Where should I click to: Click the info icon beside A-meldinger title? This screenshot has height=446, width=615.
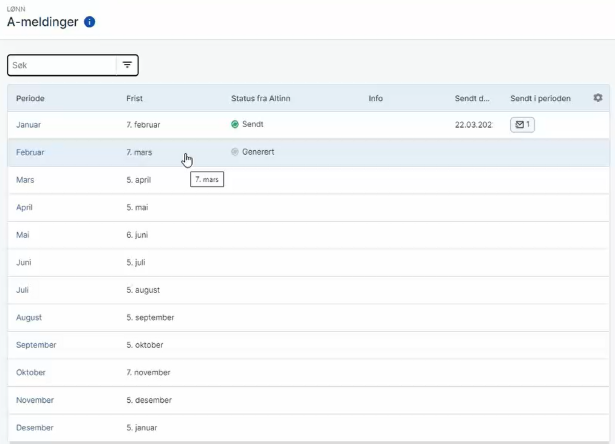point(90,21)
